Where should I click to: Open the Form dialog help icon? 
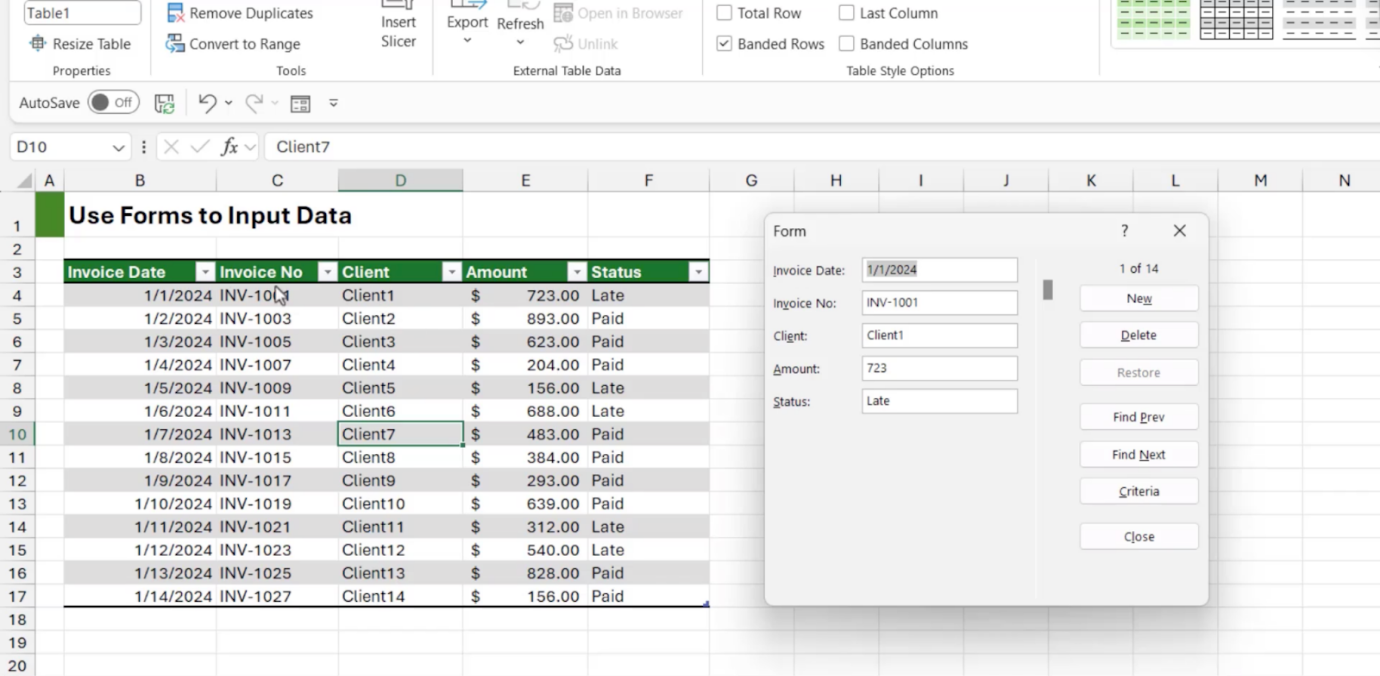(x=1124, y=230)
